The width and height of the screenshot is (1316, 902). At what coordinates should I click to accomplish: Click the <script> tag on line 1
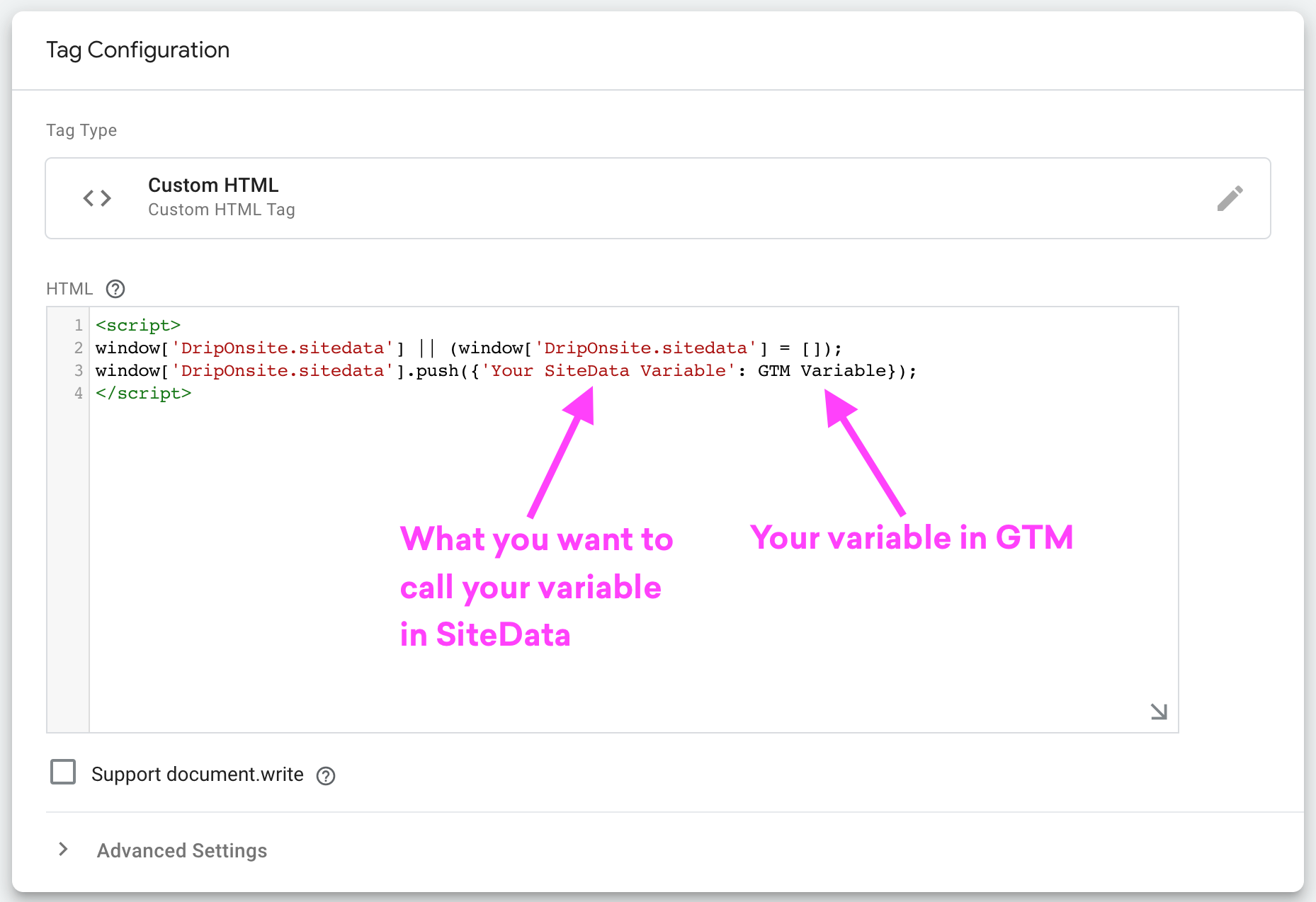click(x=138, y=325)
